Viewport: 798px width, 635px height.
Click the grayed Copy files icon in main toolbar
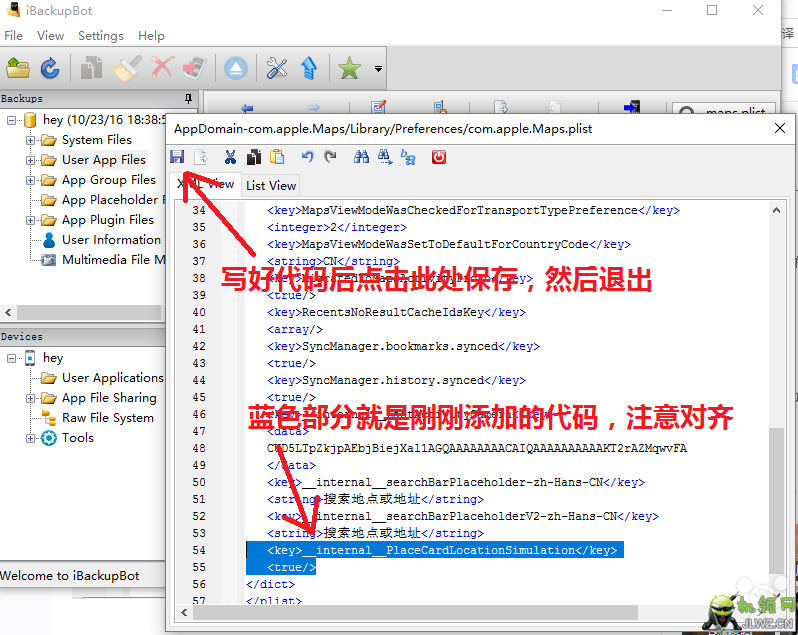[92, 68]
